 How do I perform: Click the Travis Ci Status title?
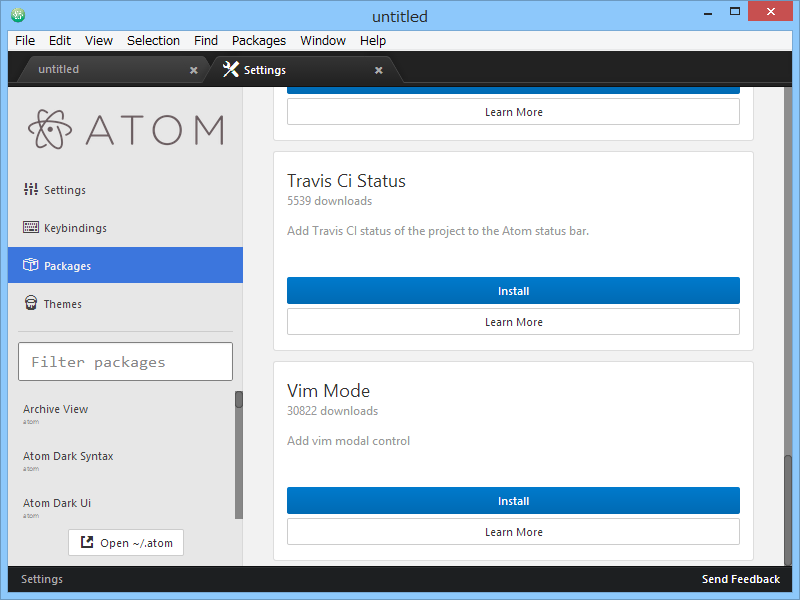click(x=346, y=181)
